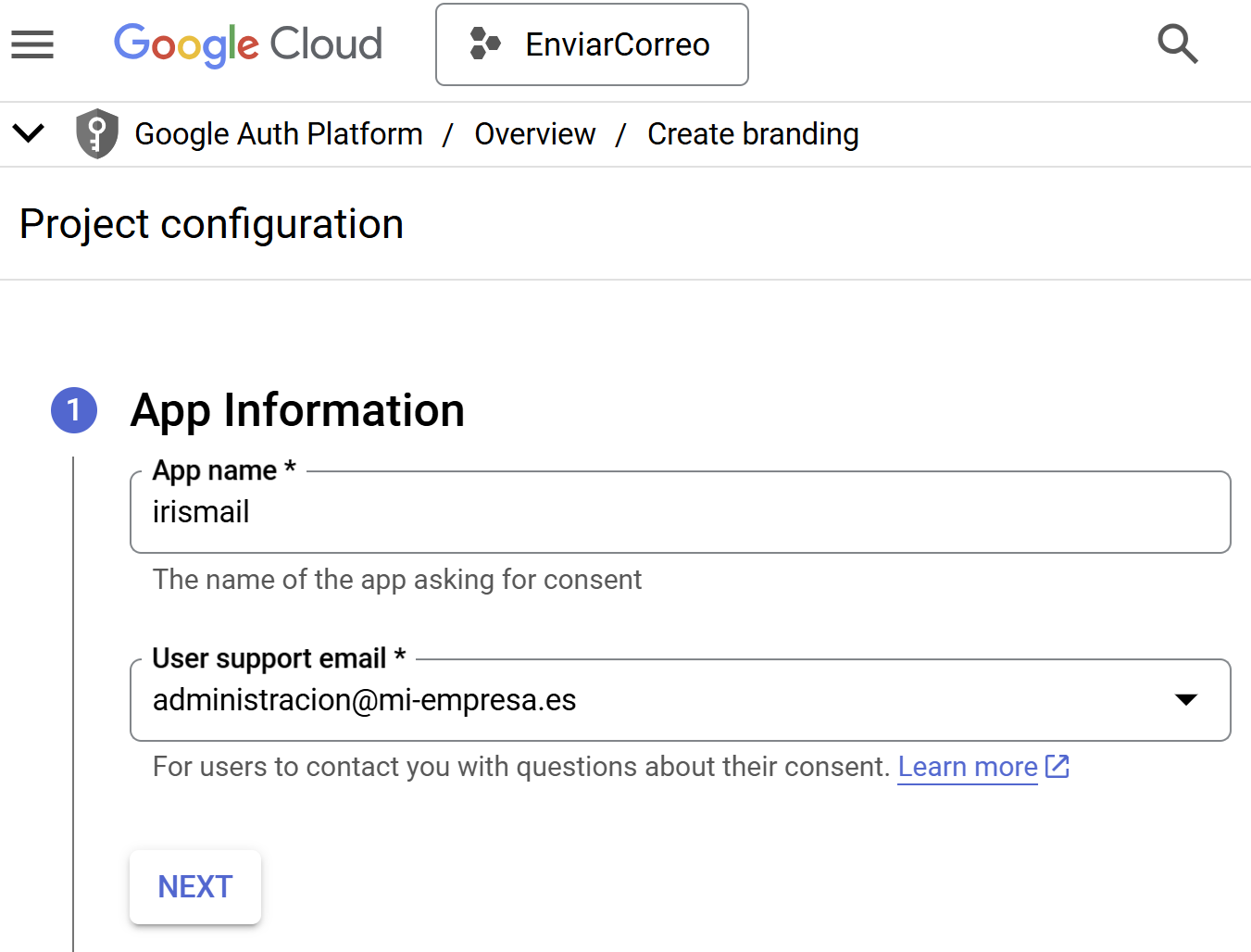Click the Project configuration page title
This screenshot has width=1251, height=952.
(211, 224)
